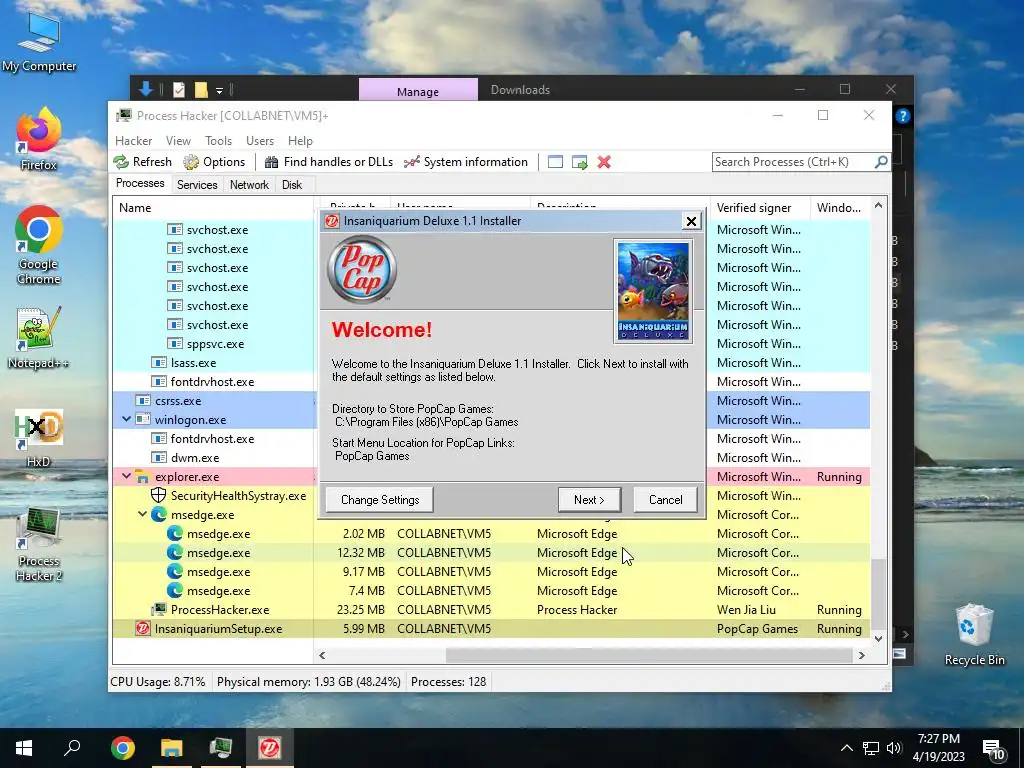Open the Manage tab in Downloads window
Viewport: 1024px width, 768px height.
point(418,91)
